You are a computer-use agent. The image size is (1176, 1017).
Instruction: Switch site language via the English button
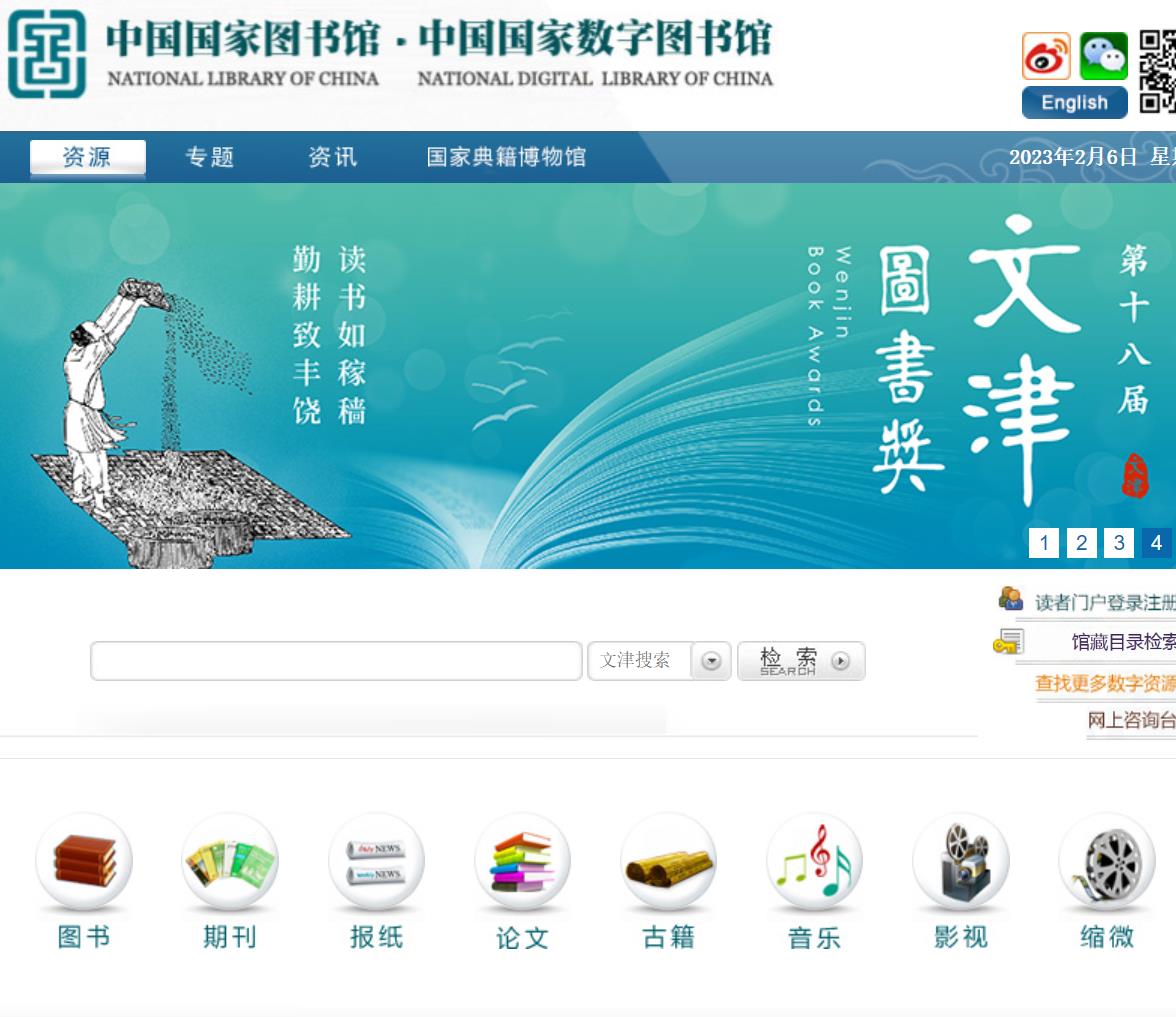[x=1074, y=102]
